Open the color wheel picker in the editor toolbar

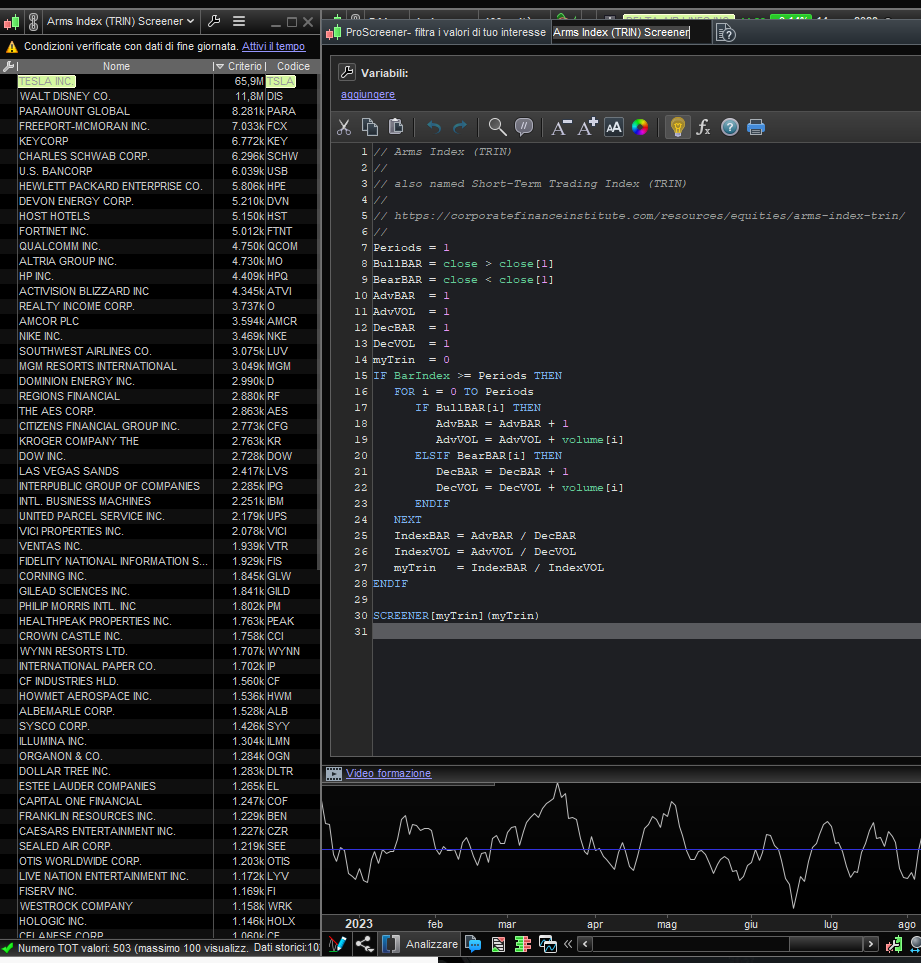click(640, 127)
